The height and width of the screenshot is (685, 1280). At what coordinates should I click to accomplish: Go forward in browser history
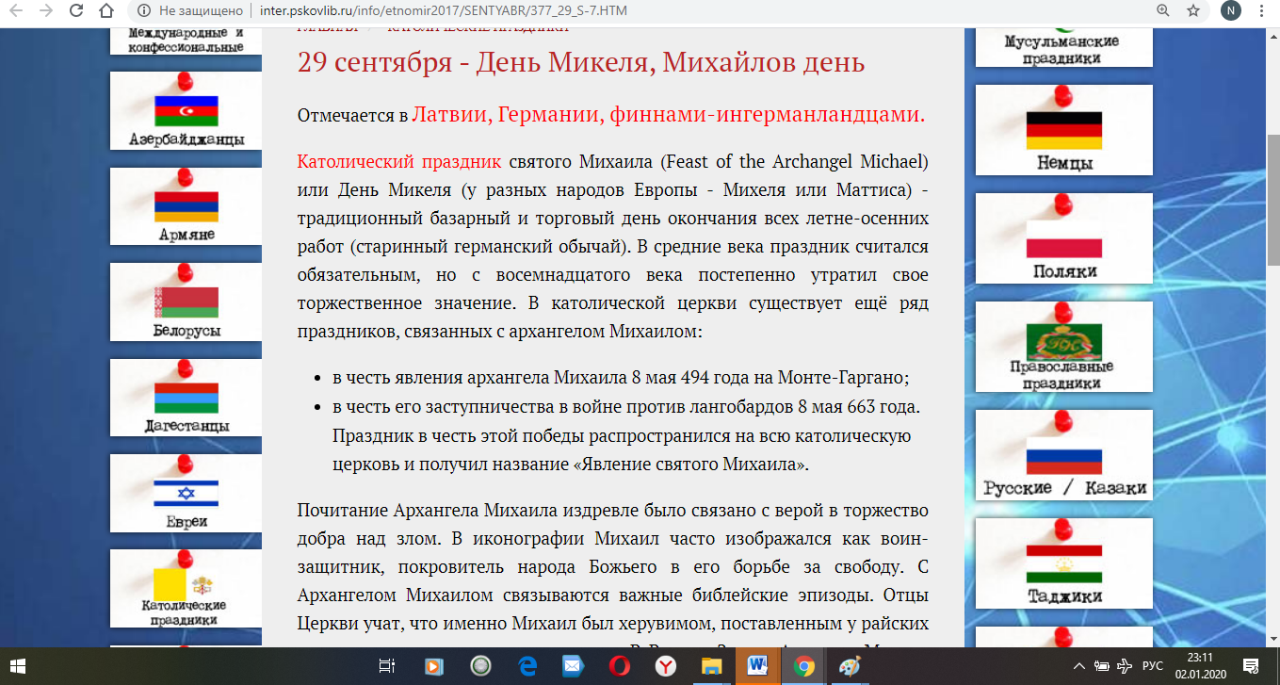pos(46,11)
